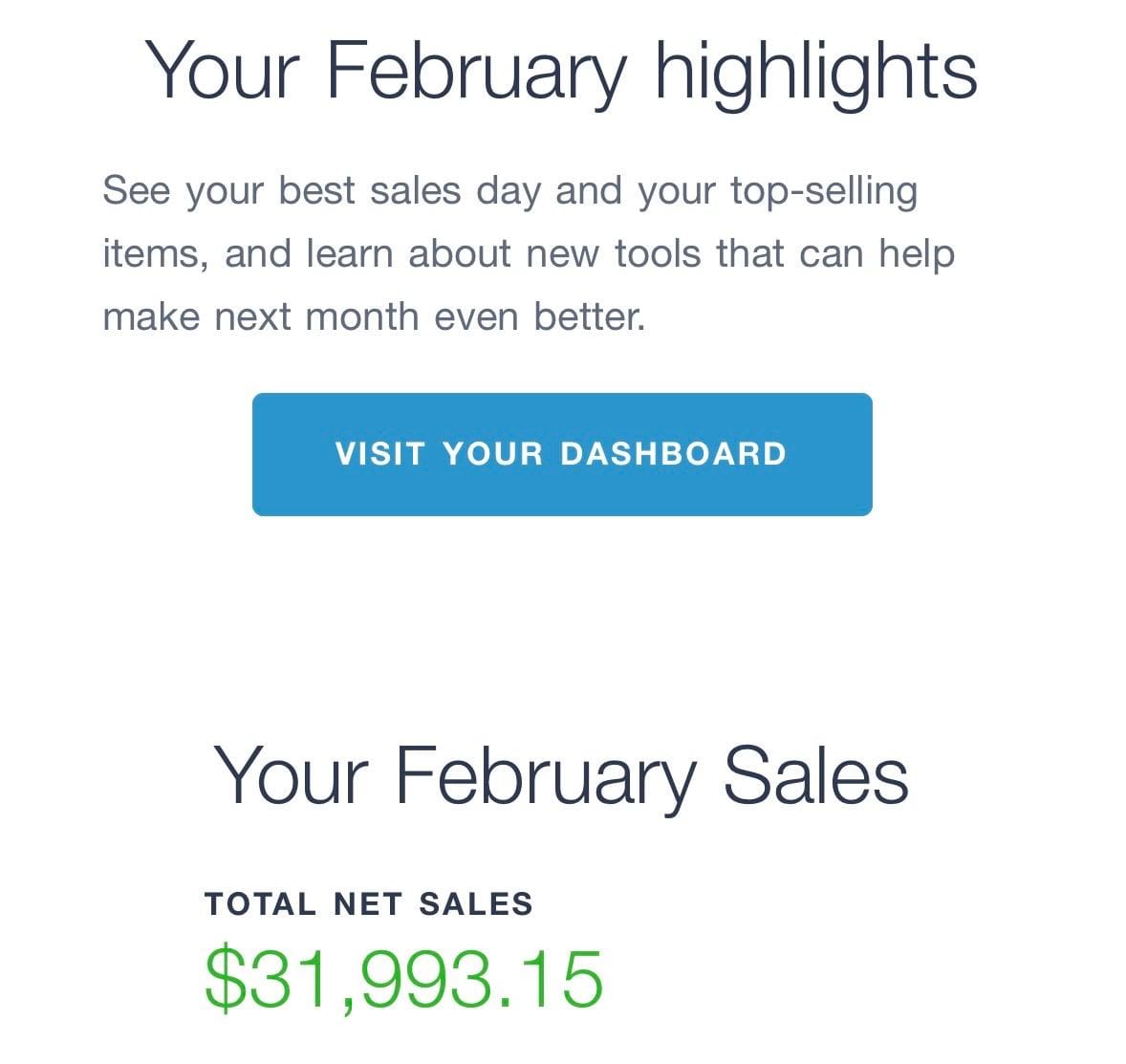Click the "Your February Sales" heading
The height and width of the screenshot is (1064, 1126).
coord(560,774)
